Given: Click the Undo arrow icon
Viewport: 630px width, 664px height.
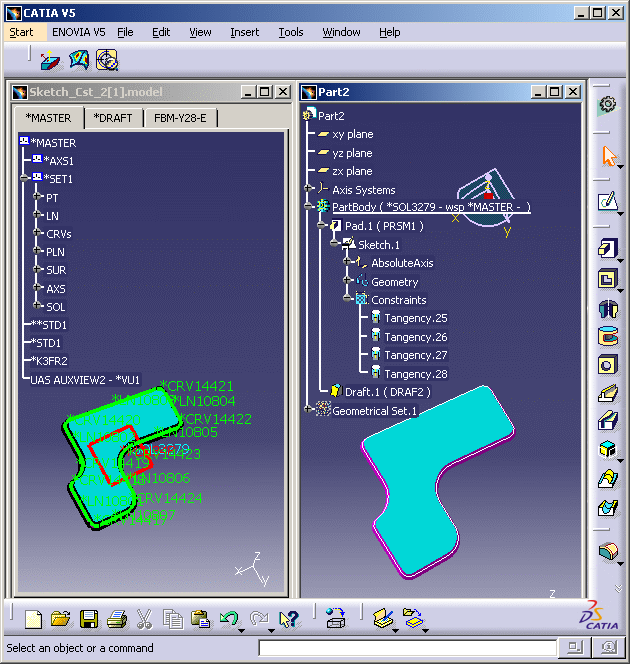Looking at the screenshot, I should 229,619.
